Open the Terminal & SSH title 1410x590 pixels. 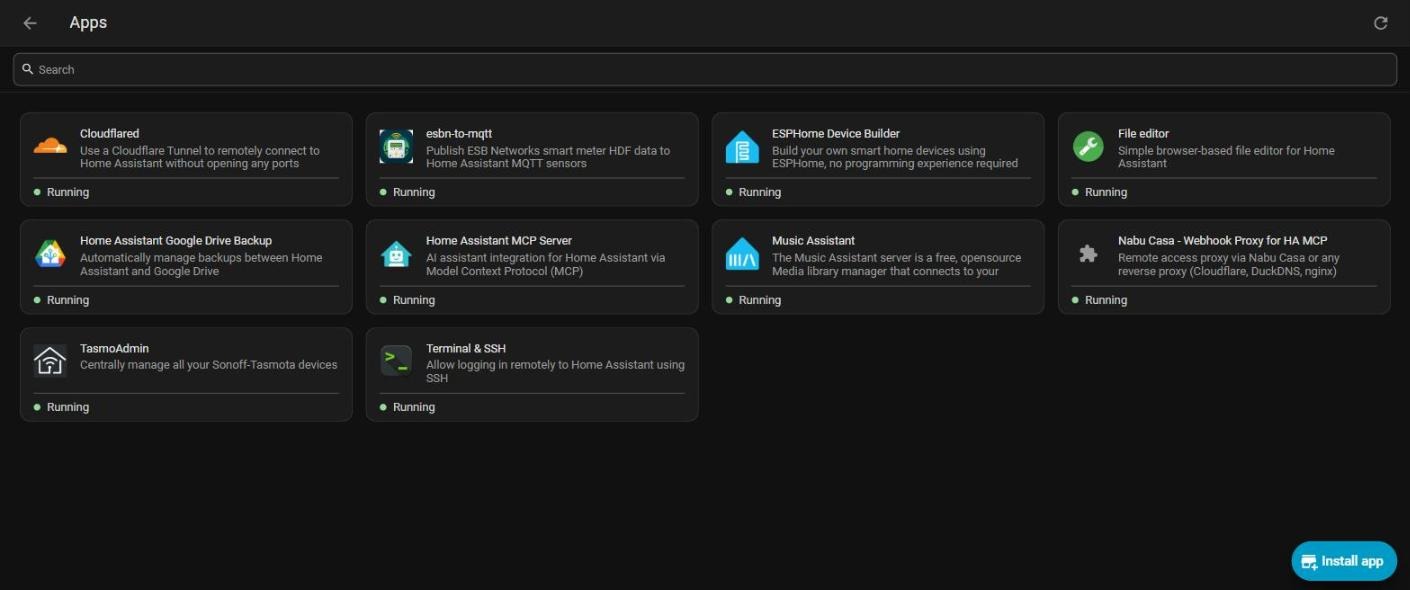466,348
